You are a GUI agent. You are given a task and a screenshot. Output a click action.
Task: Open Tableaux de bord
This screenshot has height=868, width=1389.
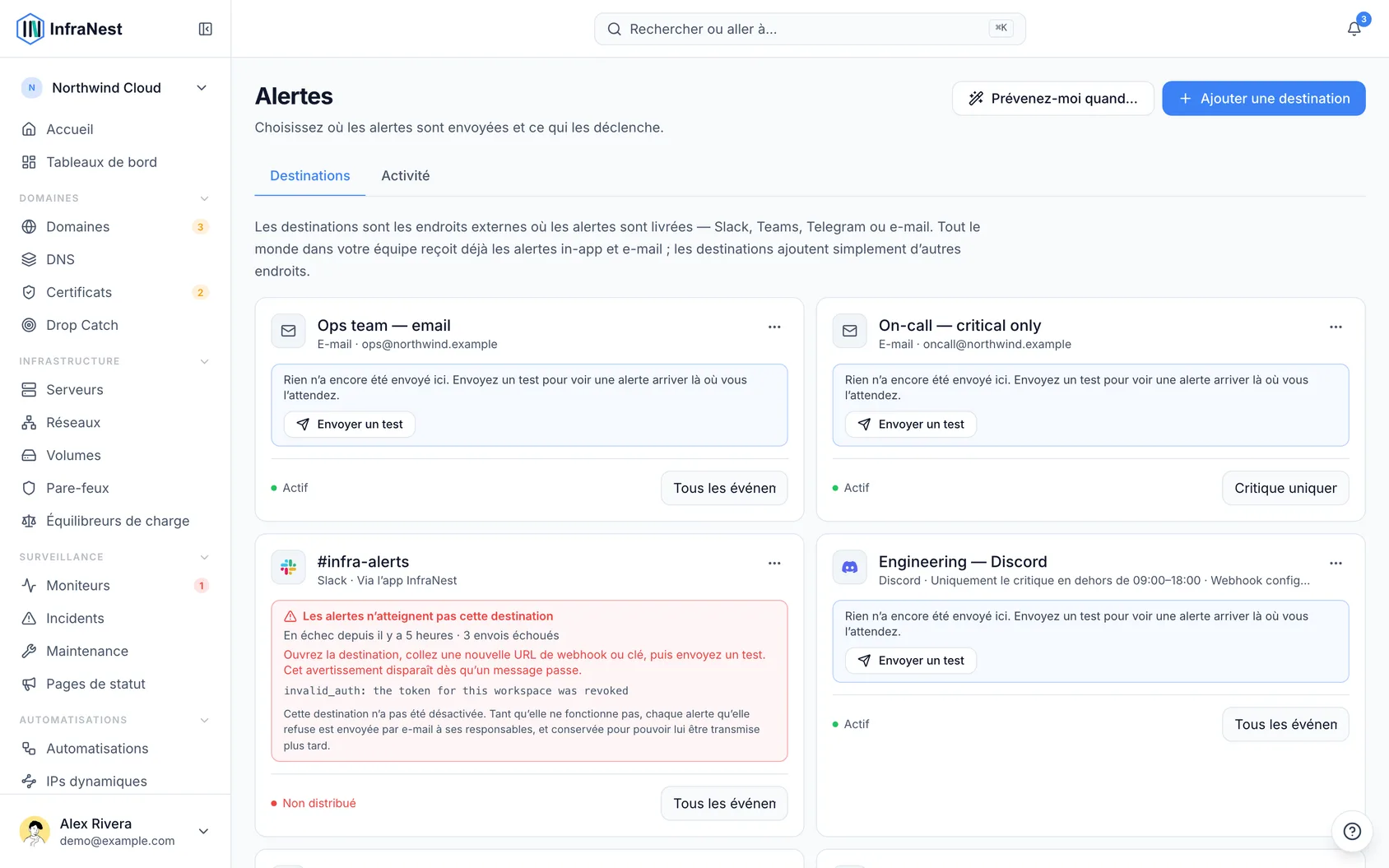tap(115, 162)
